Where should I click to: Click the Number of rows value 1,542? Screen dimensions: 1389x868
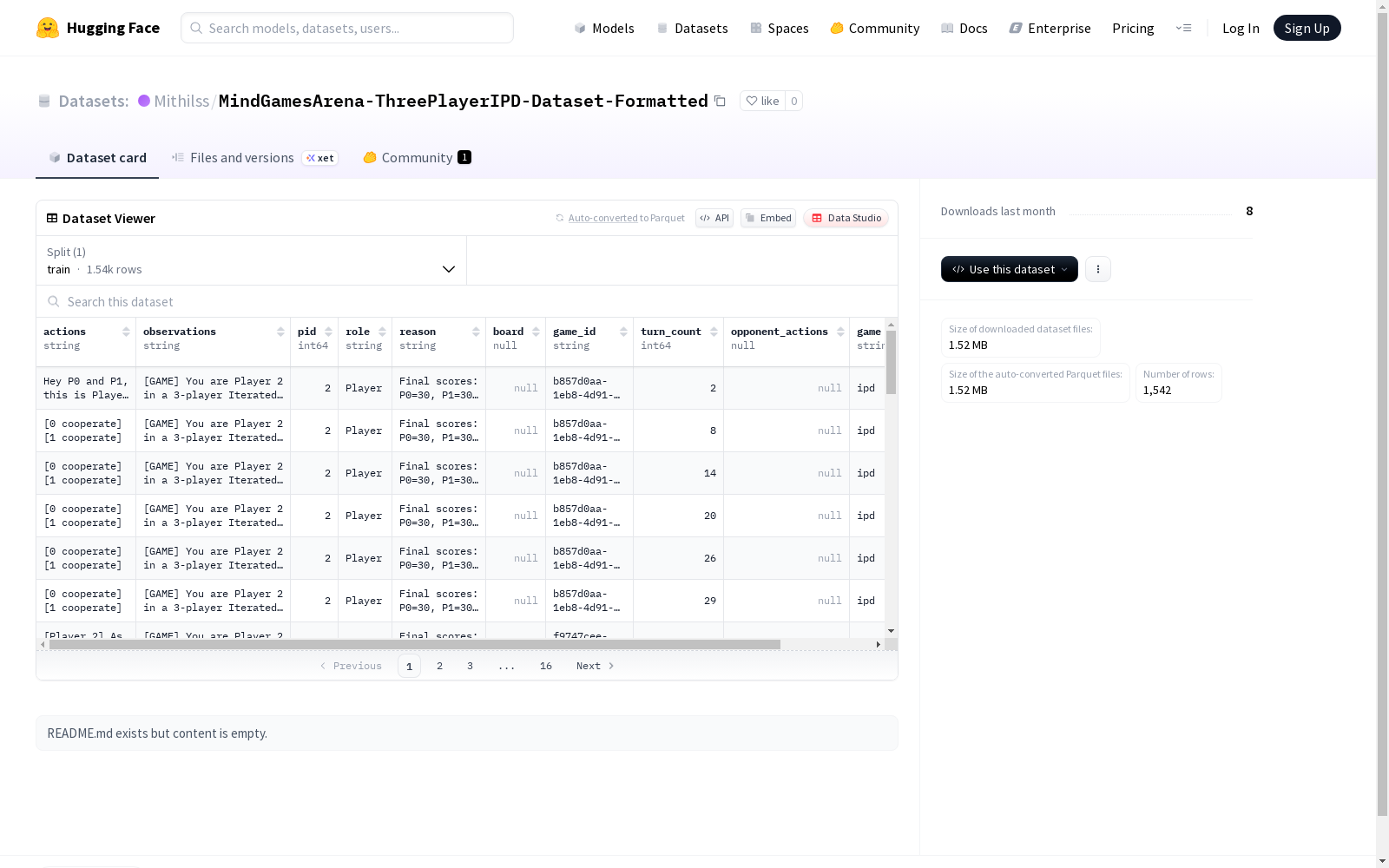point(1157,391)
